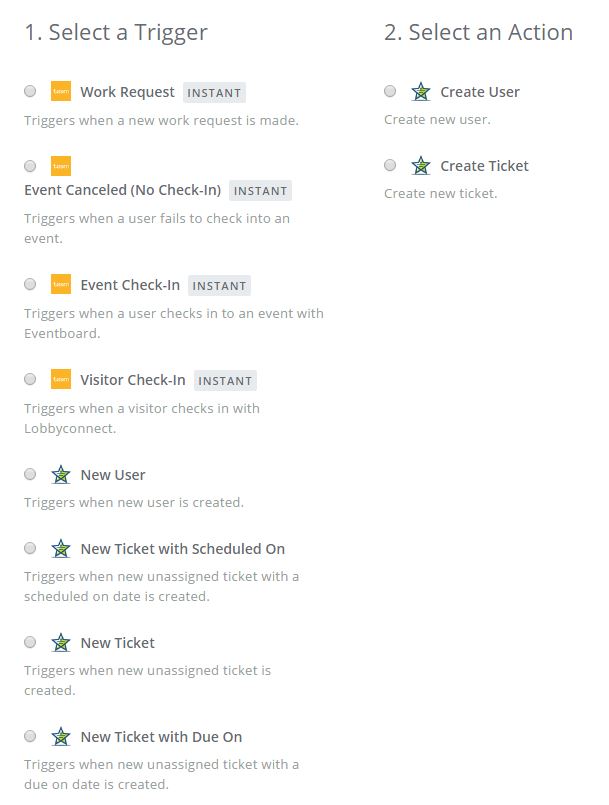The height and width of the screenshot is (805, 609).
Task: Click the New Ticket with Due On label
Action: click(161, 737)
